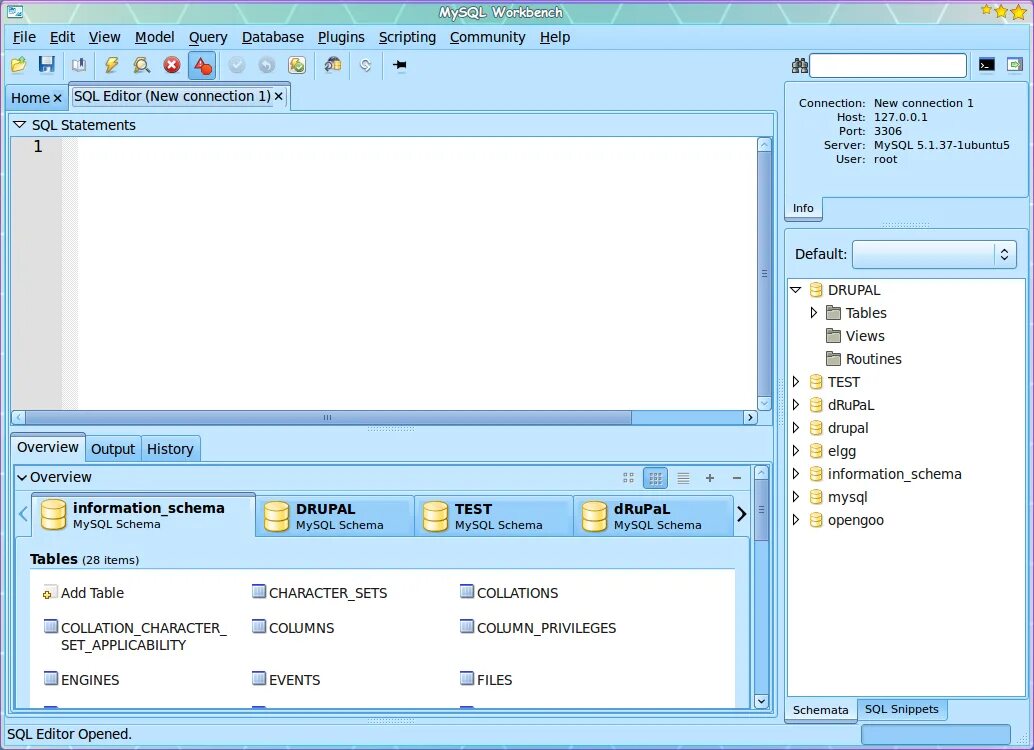Click the greyed commit checkmark icon
The width and height of the screenshot is (1034, 750).
236,65
